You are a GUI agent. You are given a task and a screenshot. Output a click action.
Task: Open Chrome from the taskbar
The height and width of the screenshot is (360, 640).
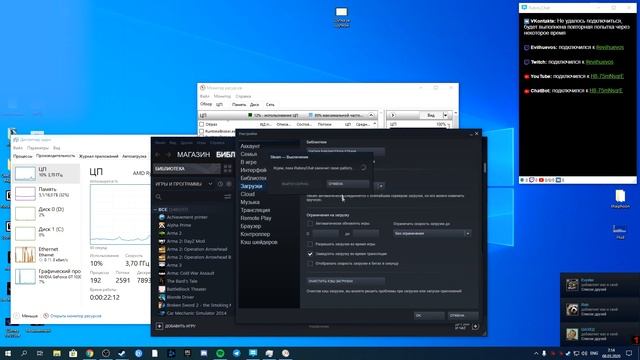coord(89,353)
